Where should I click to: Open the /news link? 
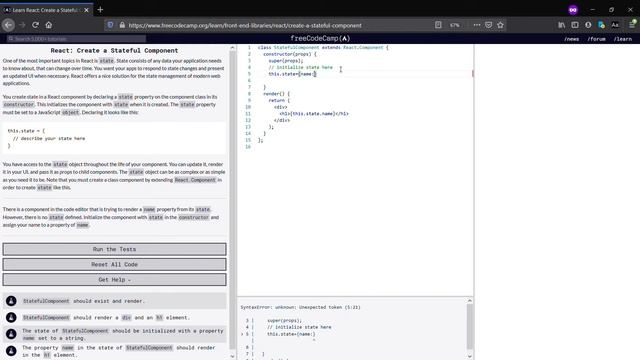571,39
